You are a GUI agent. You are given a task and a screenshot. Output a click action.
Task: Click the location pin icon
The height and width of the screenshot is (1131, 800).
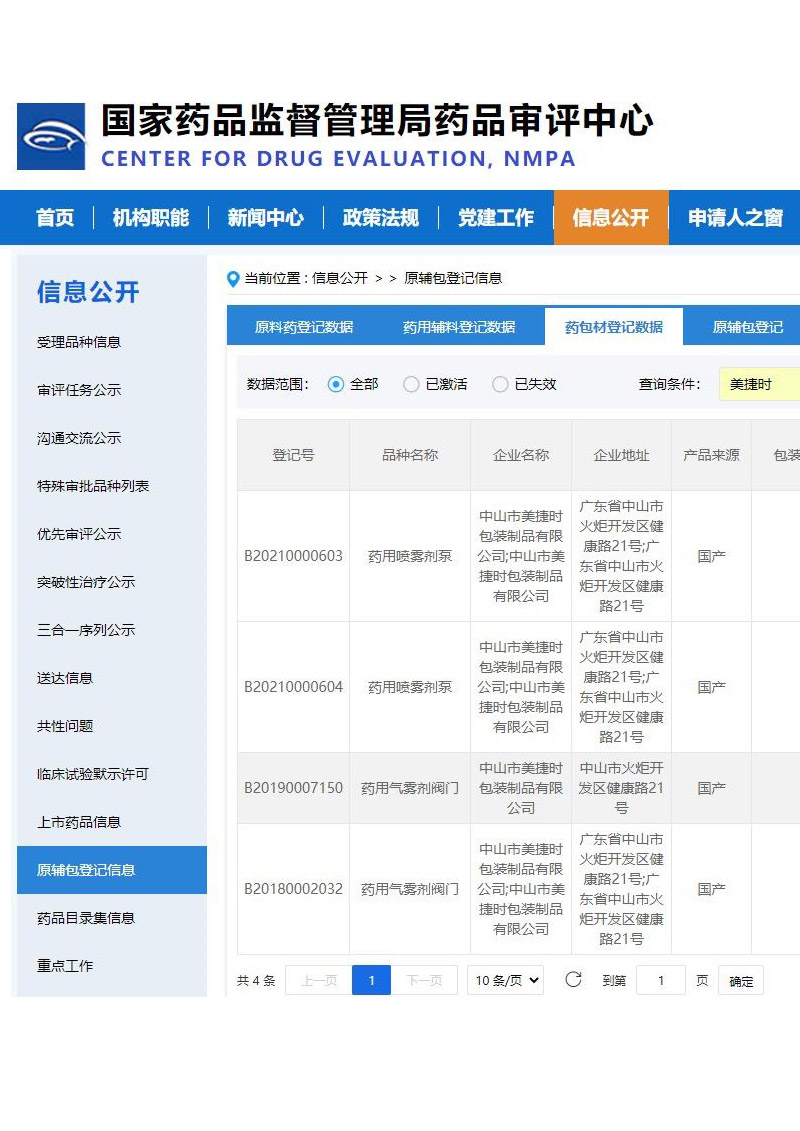233,279
